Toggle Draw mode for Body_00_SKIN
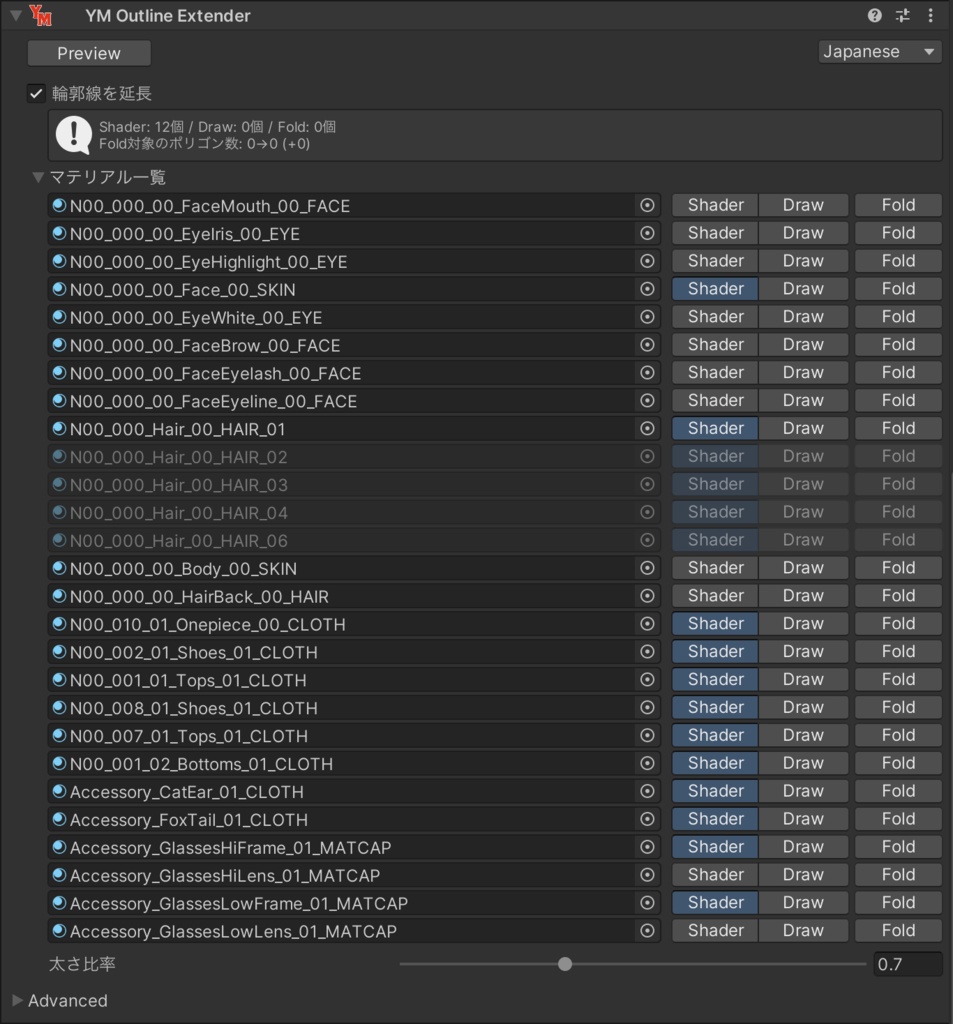 coord(803,568)
